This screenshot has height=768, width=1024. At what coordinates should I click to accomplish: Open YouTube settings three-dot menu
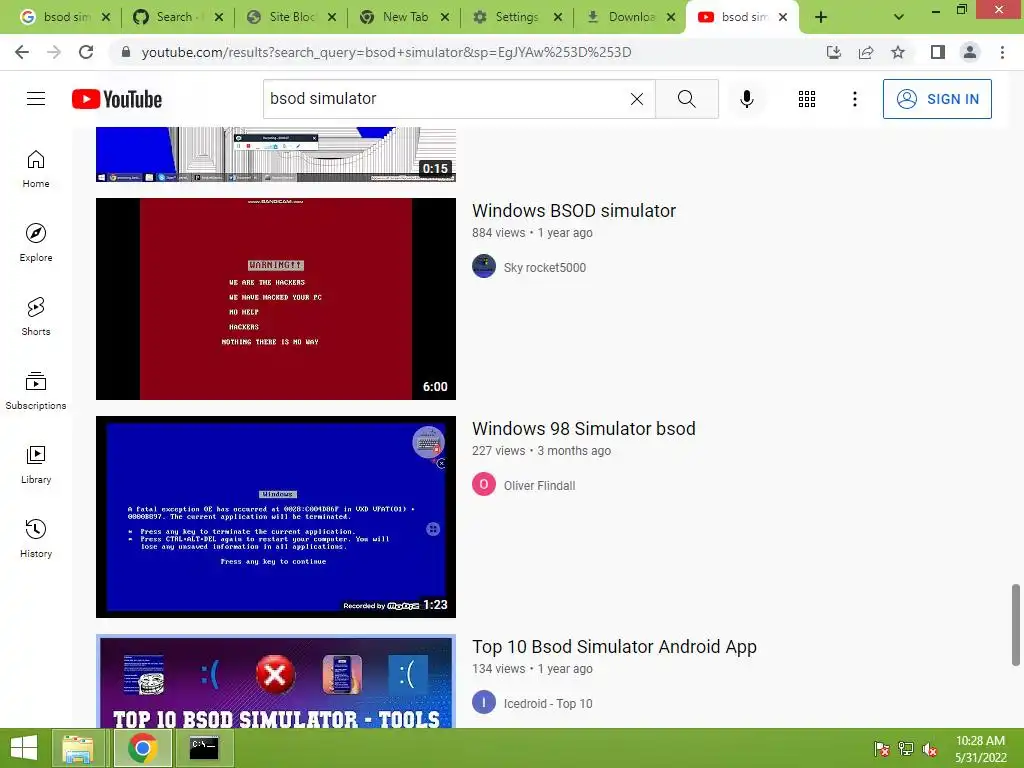click(855, 99)
